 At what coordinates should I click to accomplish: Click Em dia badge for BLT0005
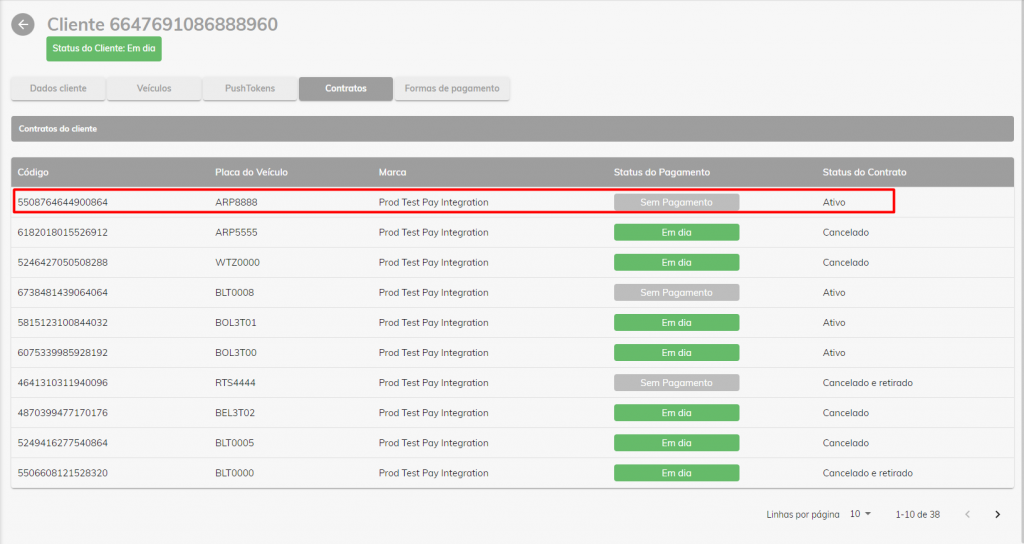pos(677,443)
